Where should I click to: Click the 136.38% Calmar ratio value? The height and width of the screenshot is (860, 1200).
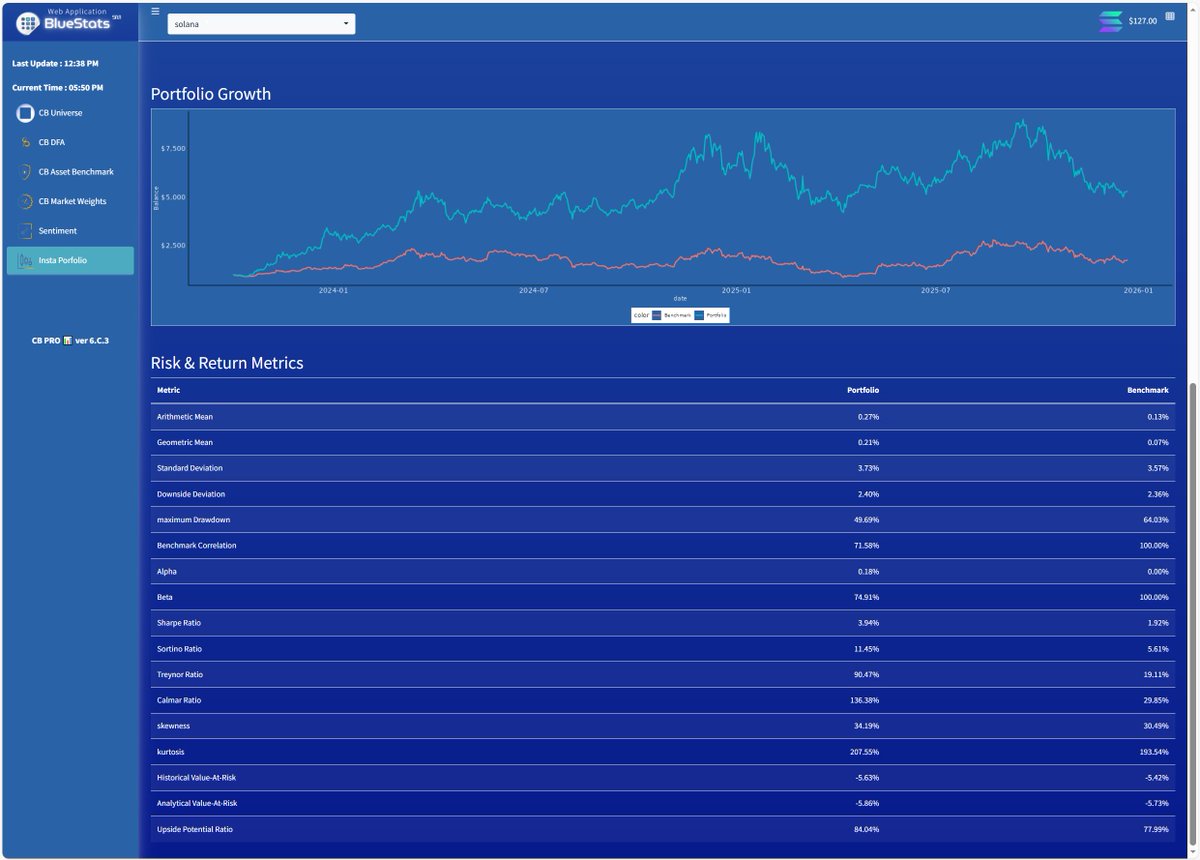865,700
